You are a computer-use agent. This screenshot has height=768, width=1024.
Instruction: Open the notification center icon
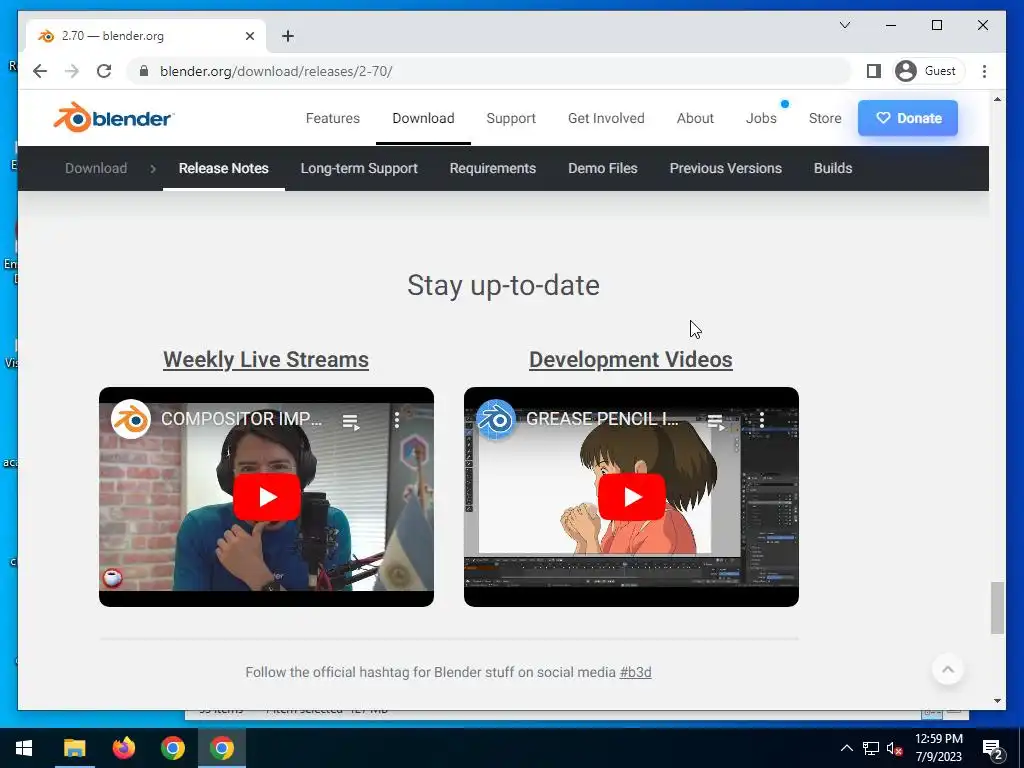tap(993, 749)
